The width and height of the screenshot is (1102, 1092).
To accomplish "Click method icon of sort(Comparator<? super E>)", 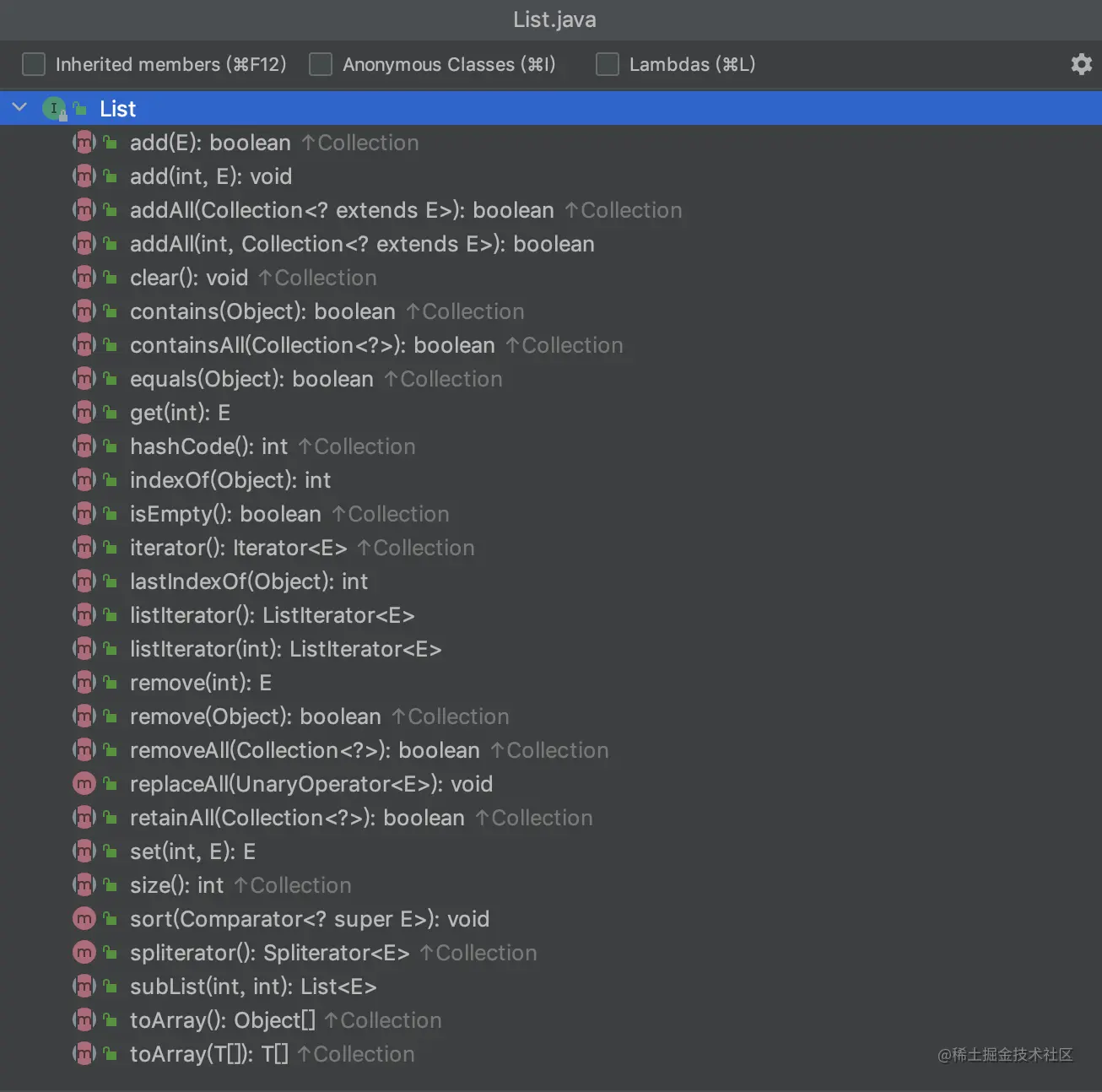I will 84,918.
